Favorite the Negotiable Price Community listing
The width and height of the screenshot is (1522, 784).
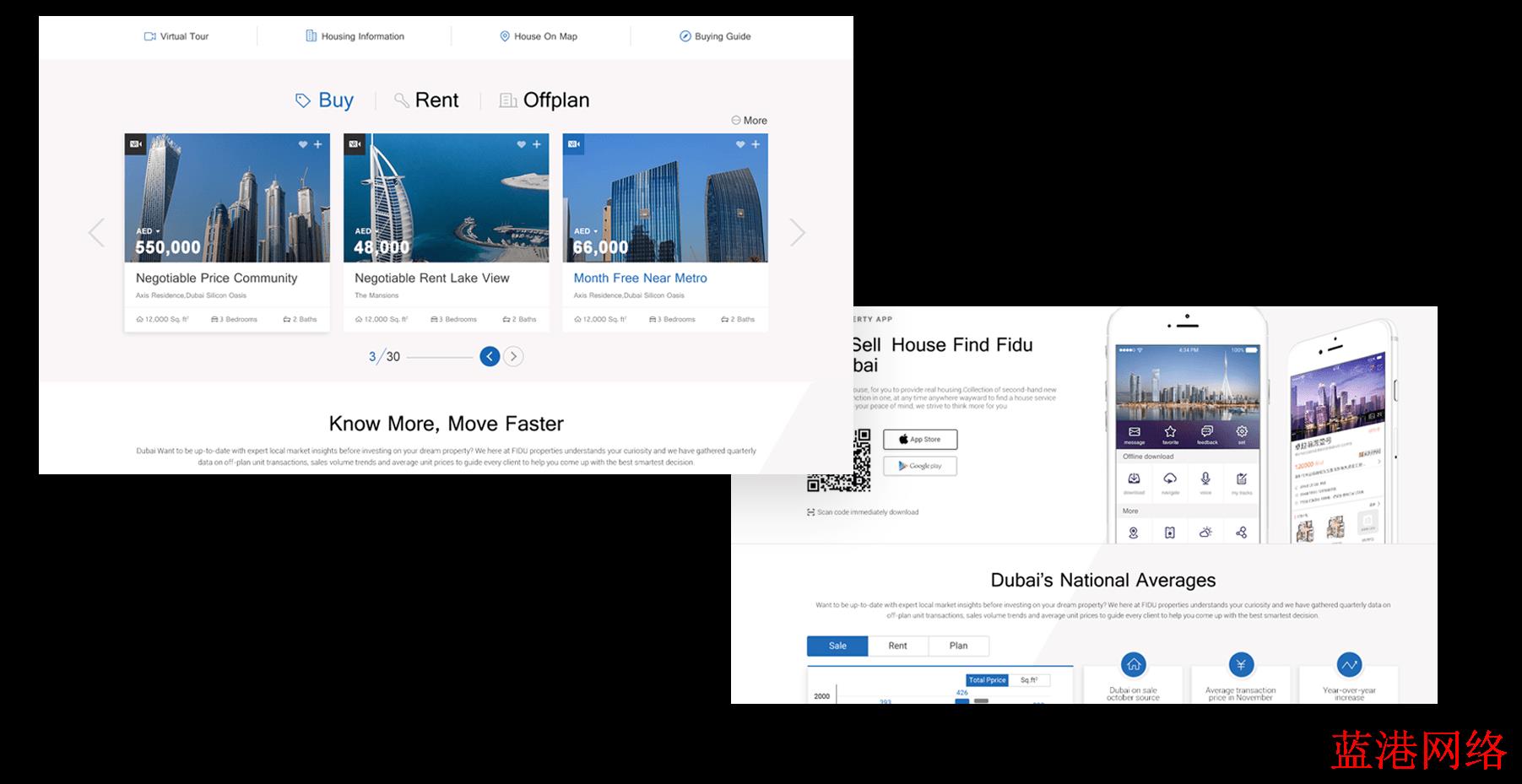pos(303,144)
